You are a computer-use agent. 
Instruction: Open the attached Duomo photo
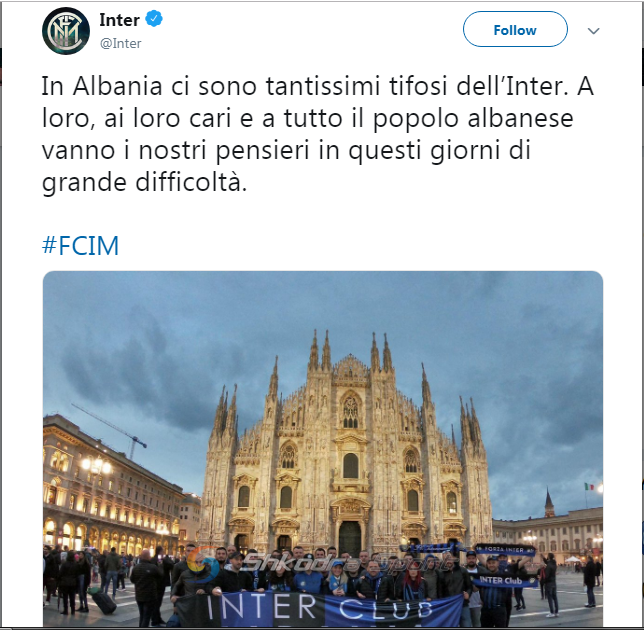tap(323, 448)
